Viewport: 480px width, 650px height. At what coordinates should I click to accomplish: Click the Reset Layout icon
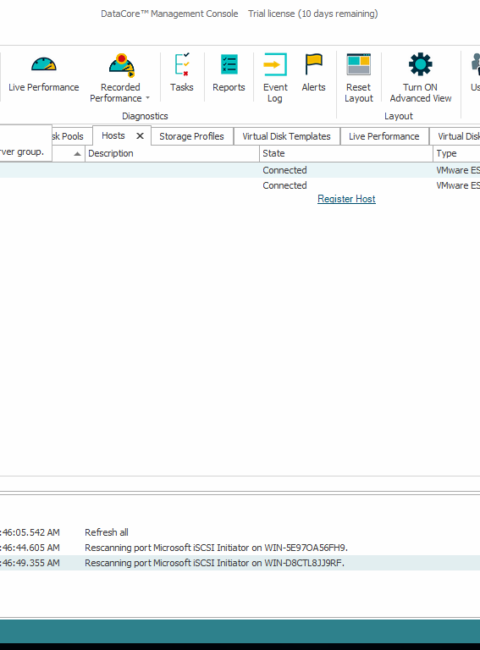(x=359, y=65)
